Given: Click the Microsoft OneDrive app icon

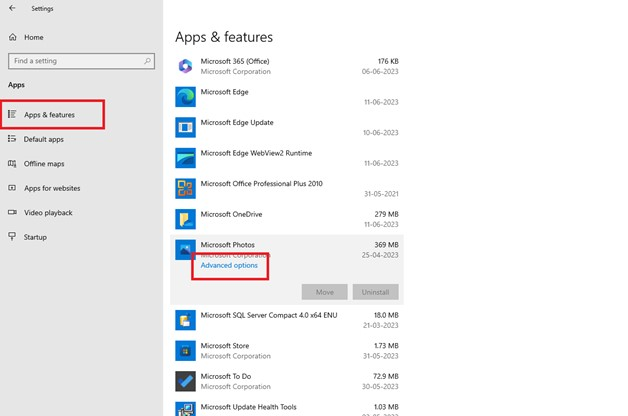Looking at the screenshot, I should [x=185, y=219].
